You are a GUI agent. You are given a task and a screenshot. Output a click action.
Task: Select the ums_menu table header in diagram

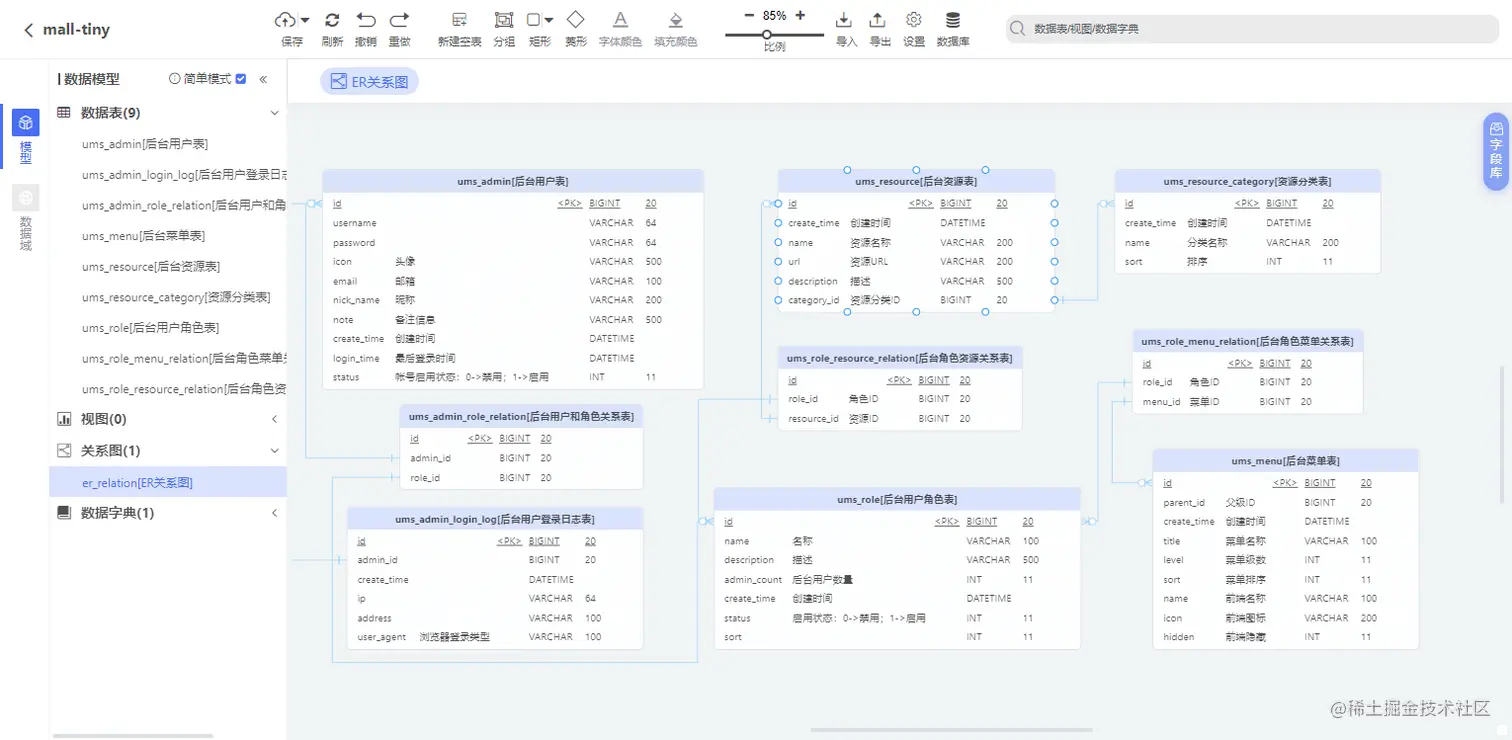coord(1285,460)
